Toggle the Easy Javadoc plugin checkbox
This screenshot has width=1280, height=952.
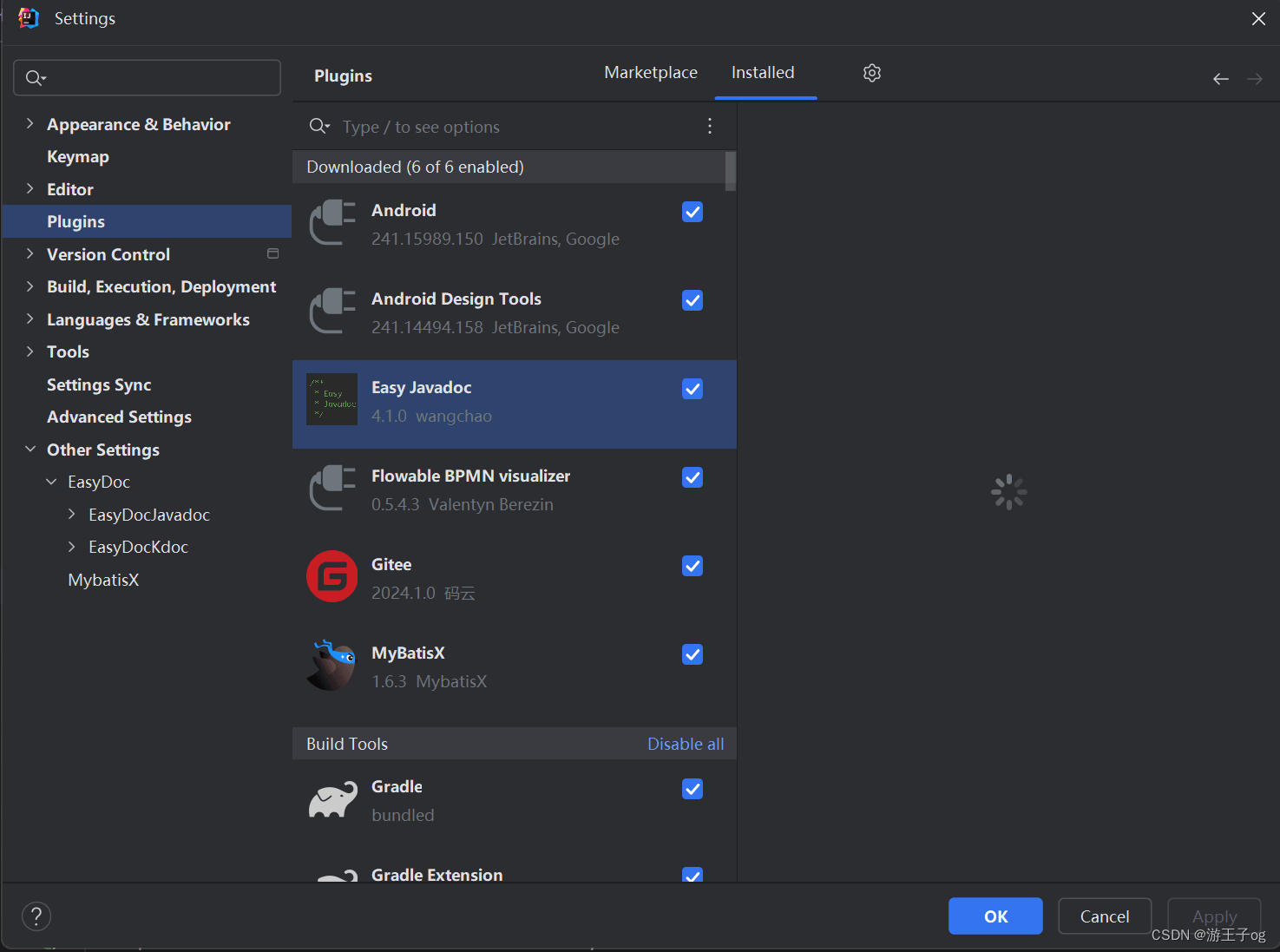[693, 389]
